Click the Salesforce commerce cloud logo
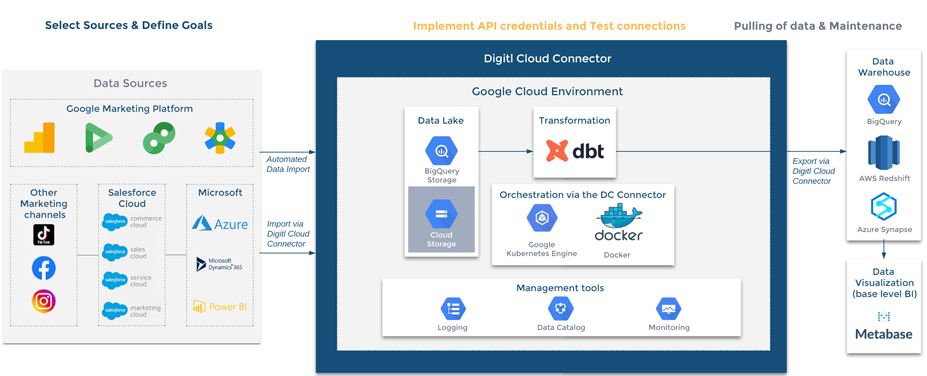Screen dimensions: 927x376 tap(132, 222)
